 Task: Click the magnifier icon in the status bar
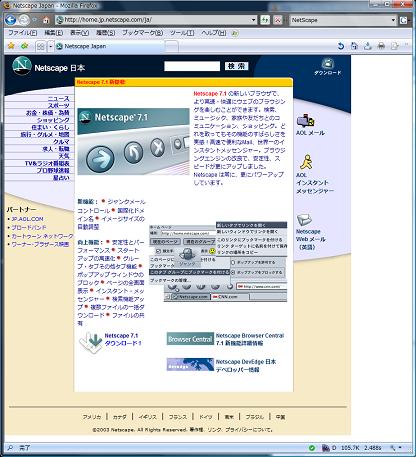pos(10,448)
